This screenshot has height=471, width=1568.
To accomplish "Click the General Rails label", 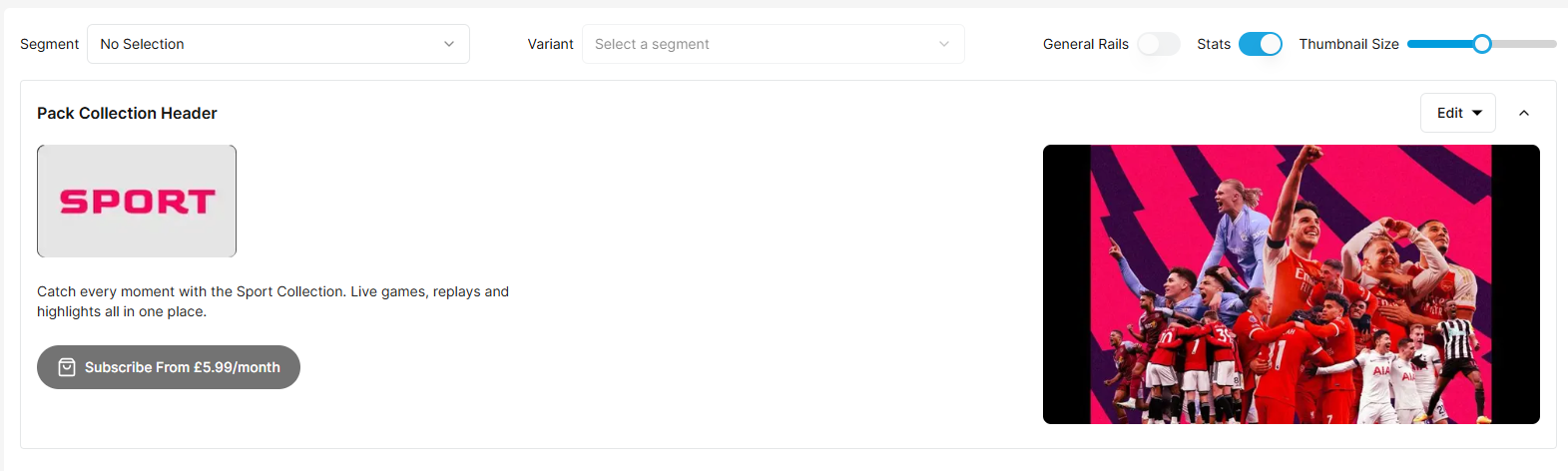I will click(x=1085, y=44).
